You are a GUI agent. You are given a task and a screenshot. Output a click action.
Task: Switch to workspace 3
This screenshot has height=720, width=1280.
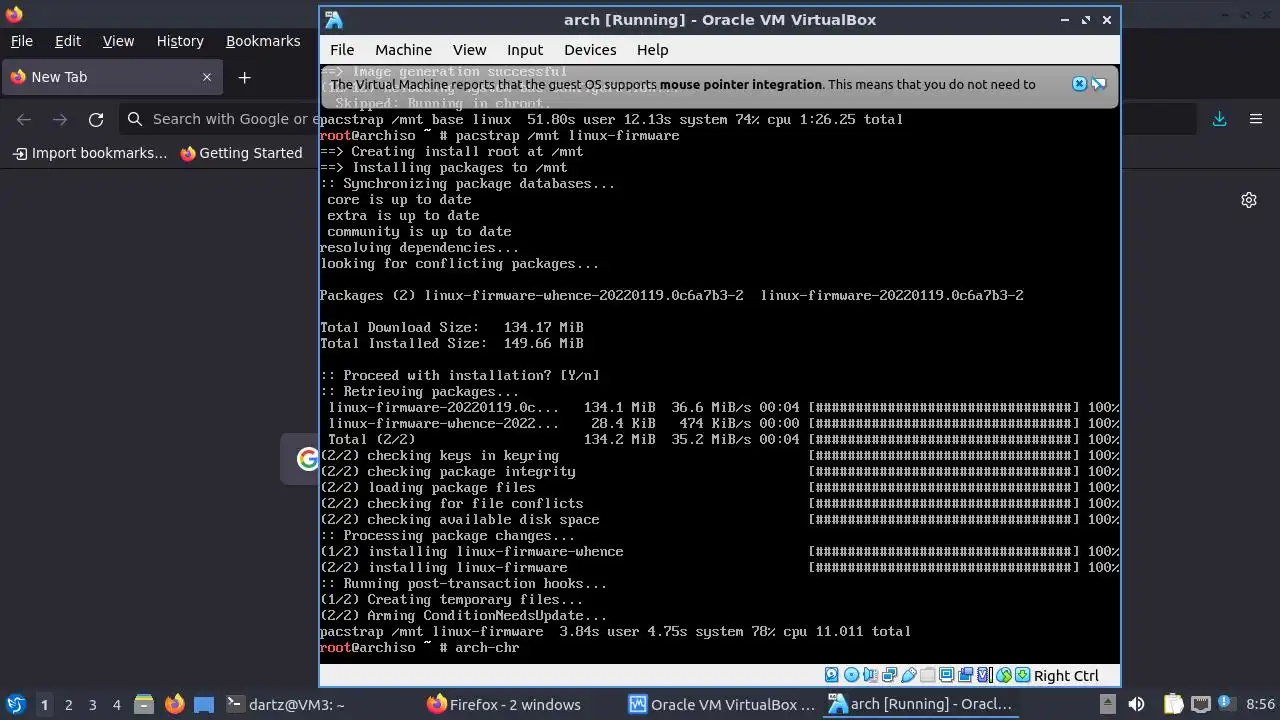click(92, 704)
